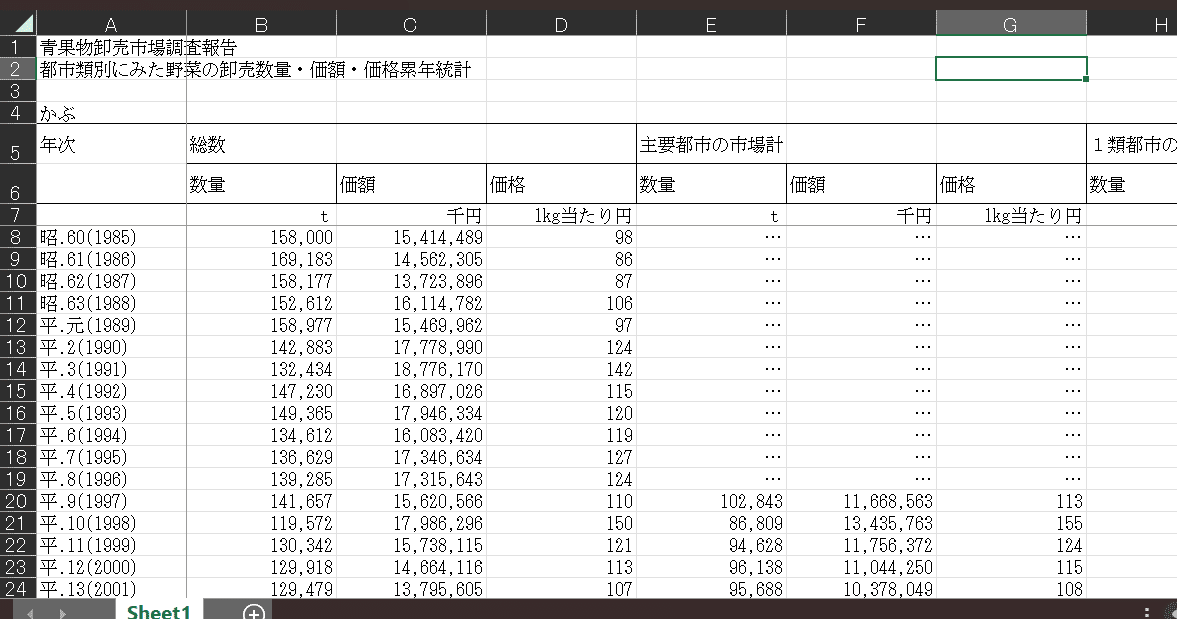
Task: Click the three-dot tab bar splitter handle
Action: pos(1146,612)
